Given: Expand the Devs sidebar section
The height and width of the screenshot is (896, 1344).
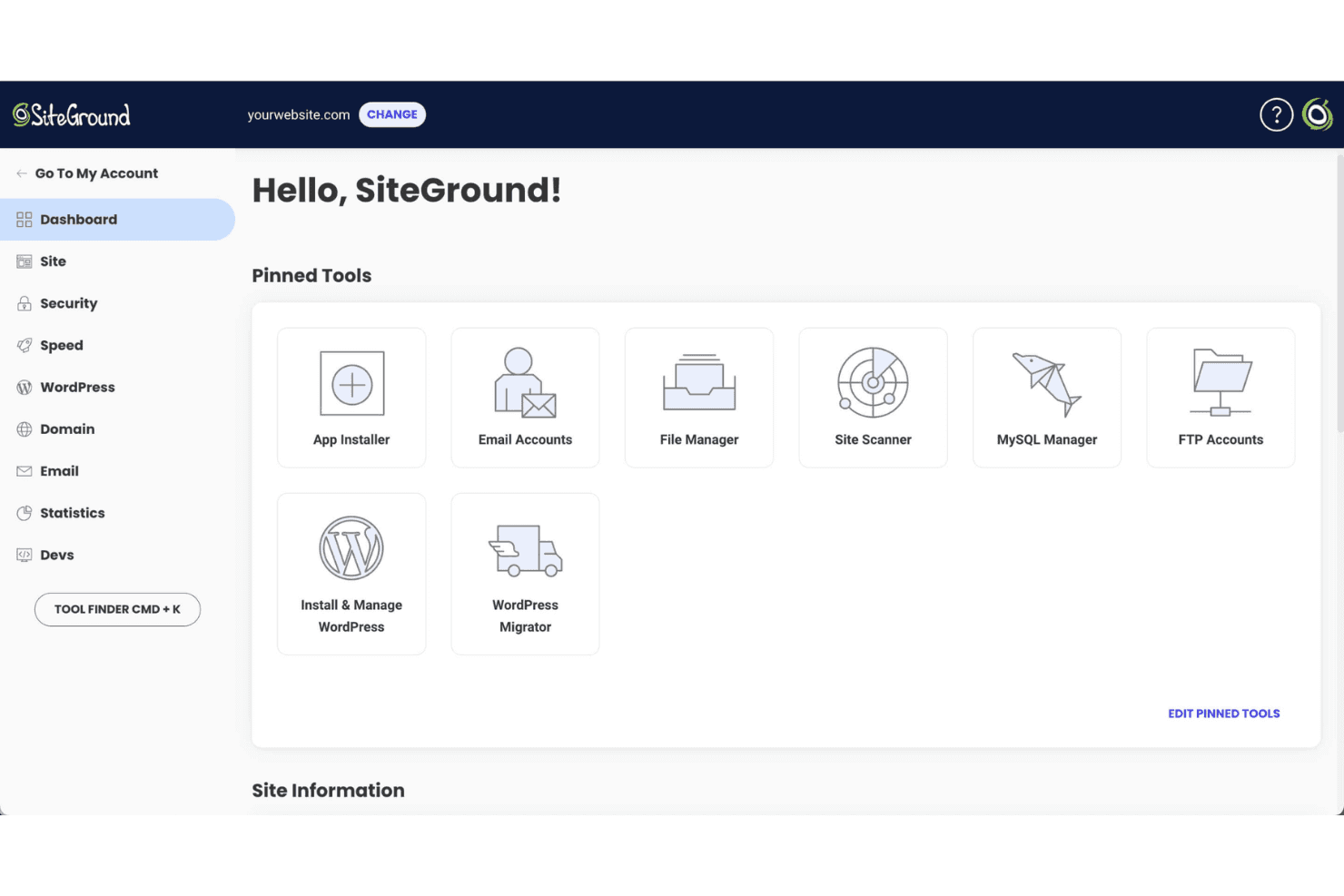Looking at the screenshot, I should pyautogui.click(x=117, y=555).
